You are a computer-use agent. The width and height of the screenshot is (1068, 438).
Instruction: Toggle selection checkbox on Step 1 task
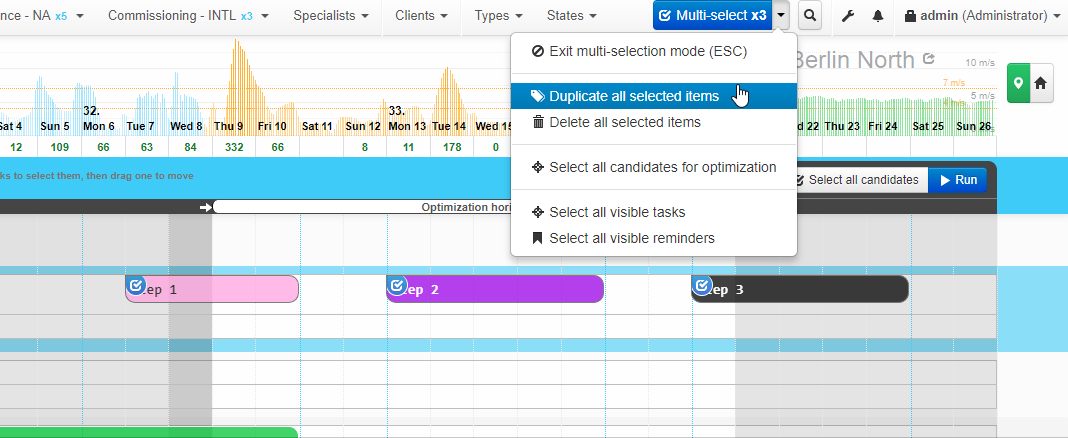[136, 285]
